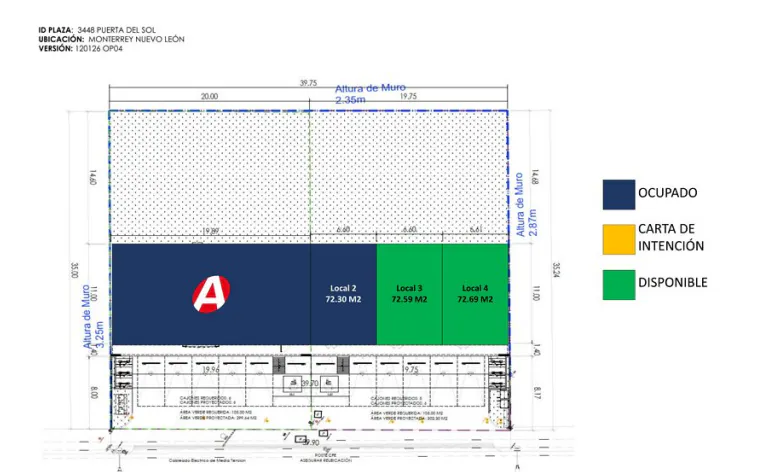Click the red A logo in occupied space
The height and width of the screenshot is (472, 771).
[x=211, y=294]
